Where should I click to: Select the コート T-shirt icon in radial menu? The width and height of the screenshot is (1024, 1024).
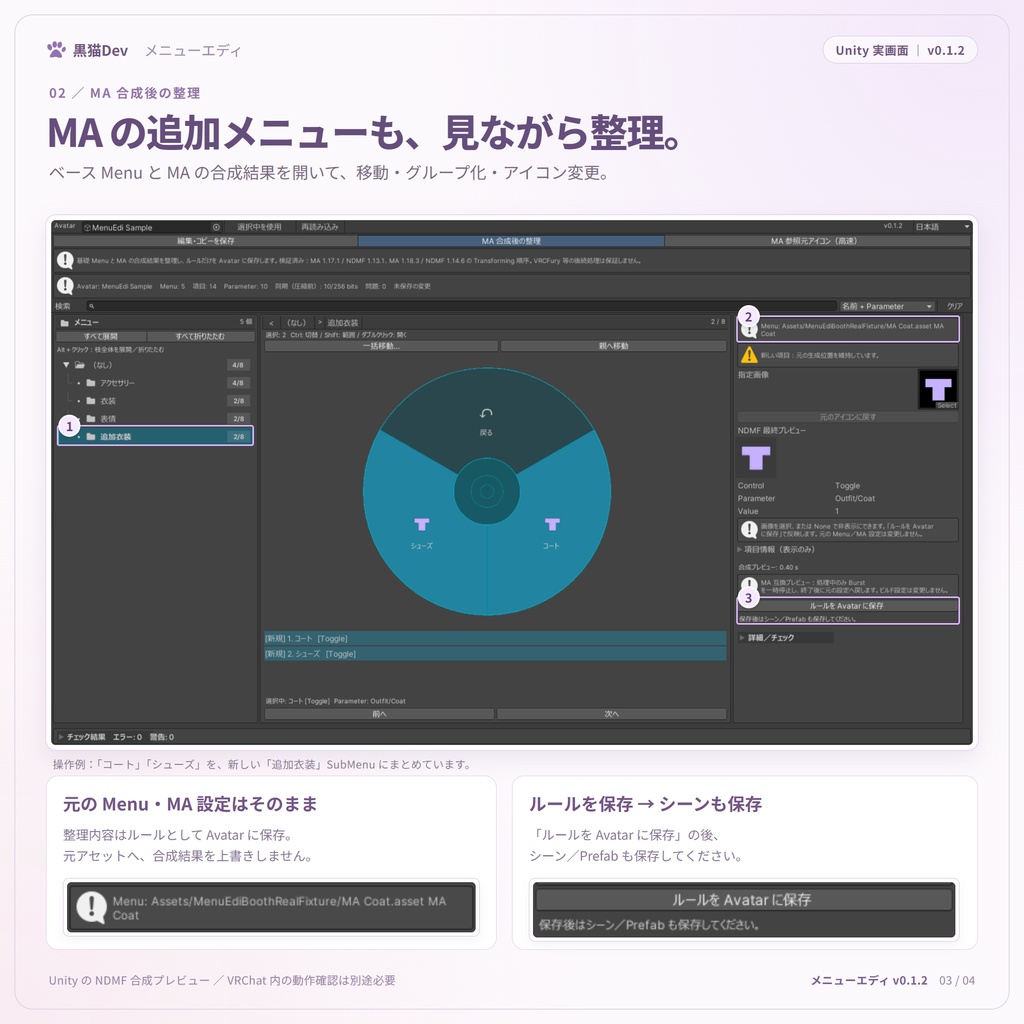point(552,524)
